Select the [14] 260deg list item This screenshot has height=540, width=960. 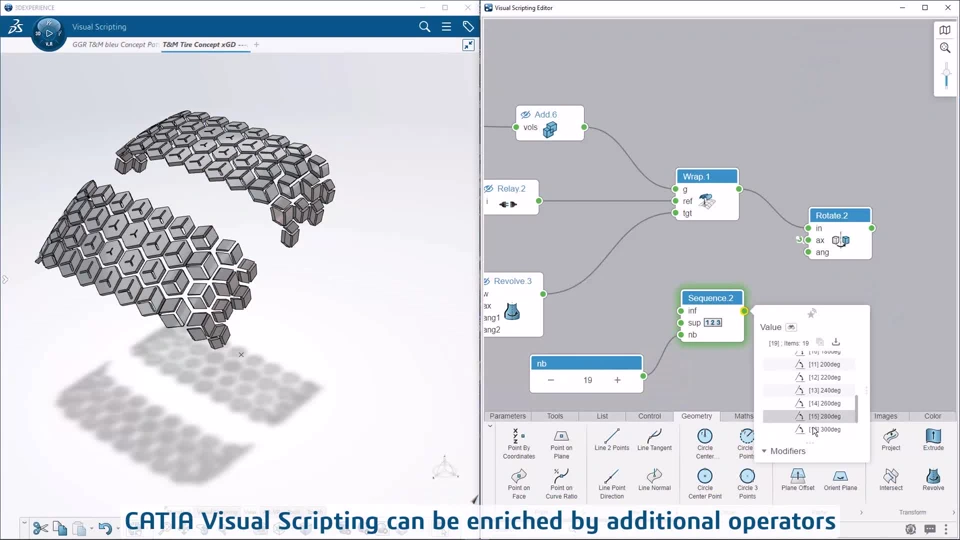pyautogui.click(x=809, y=403)
